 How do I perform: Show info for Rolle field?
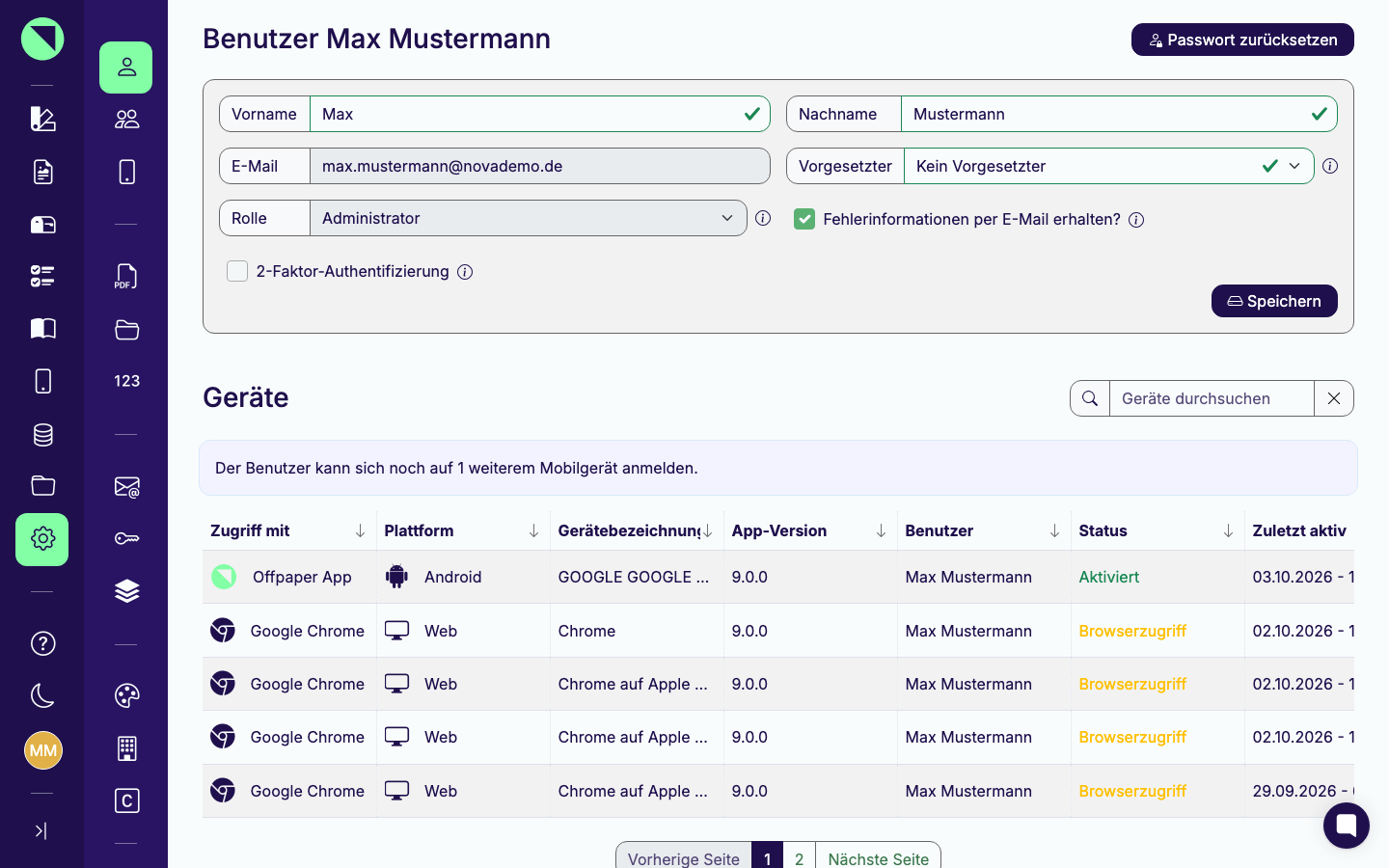[763, 218]
